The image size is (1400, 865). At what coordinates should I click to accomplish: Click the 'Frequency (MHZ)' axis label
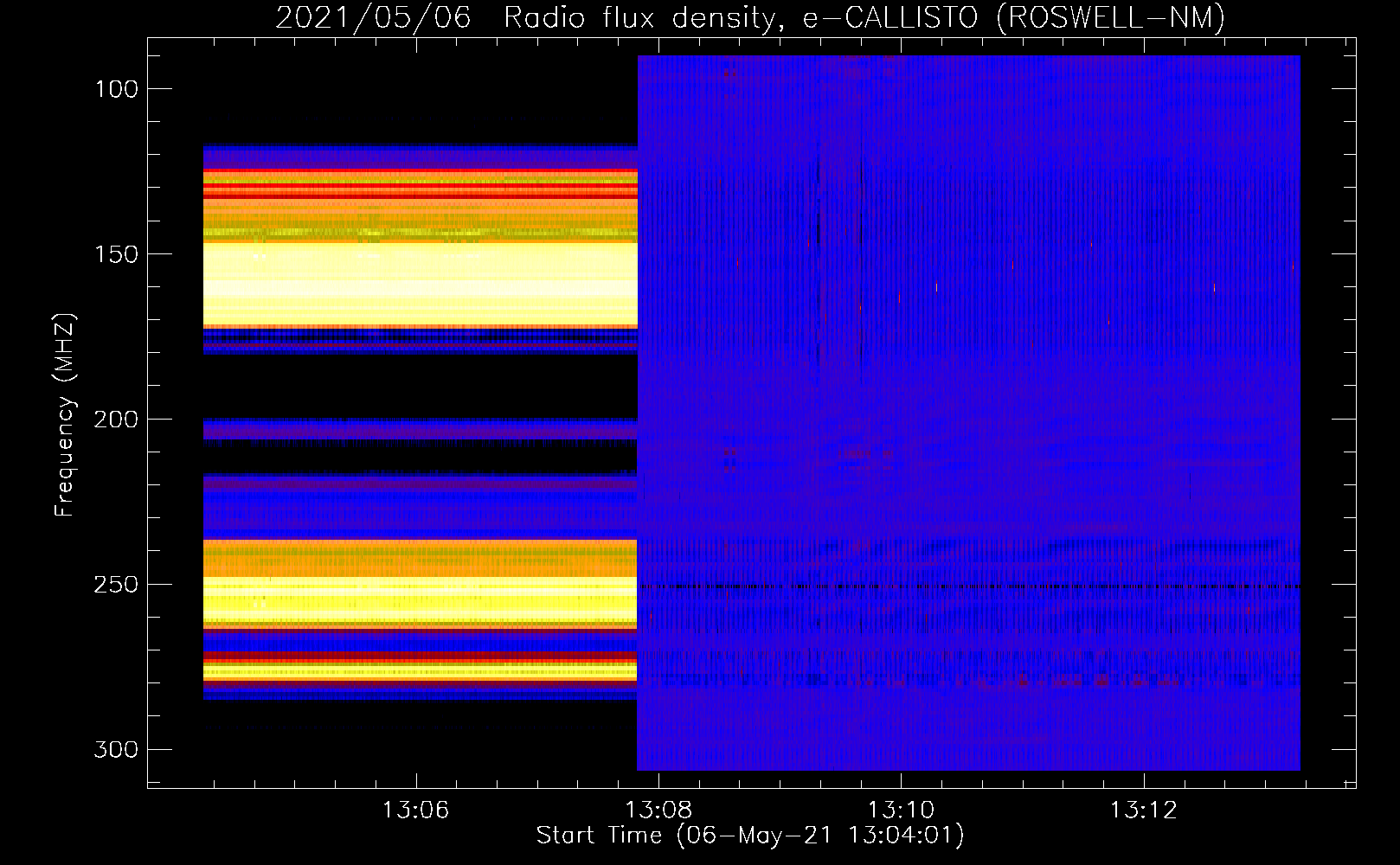pos(65,415)
